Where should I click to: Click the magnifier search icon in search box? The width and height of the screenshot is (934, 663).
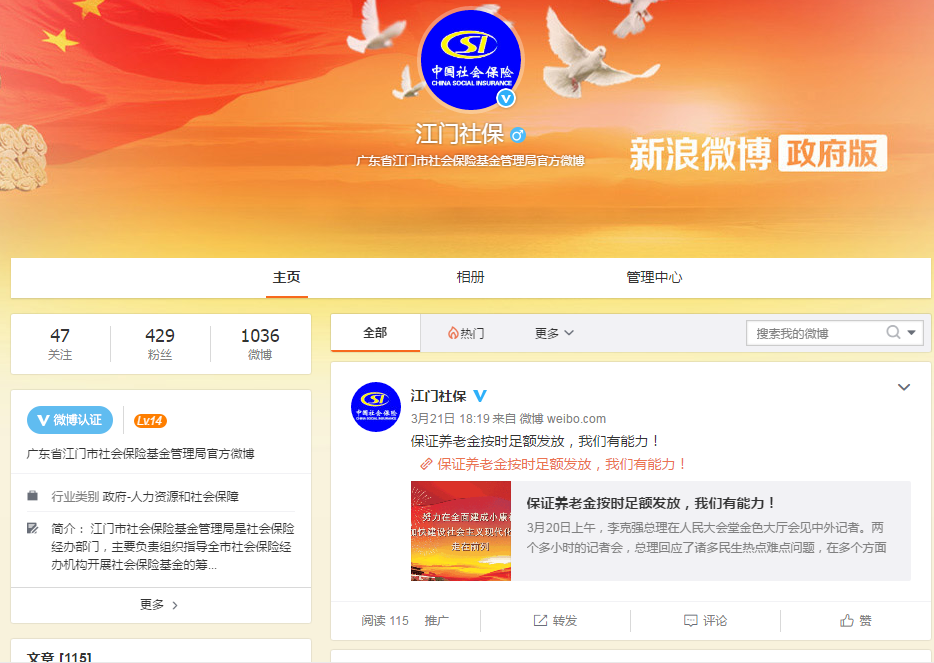893,332
